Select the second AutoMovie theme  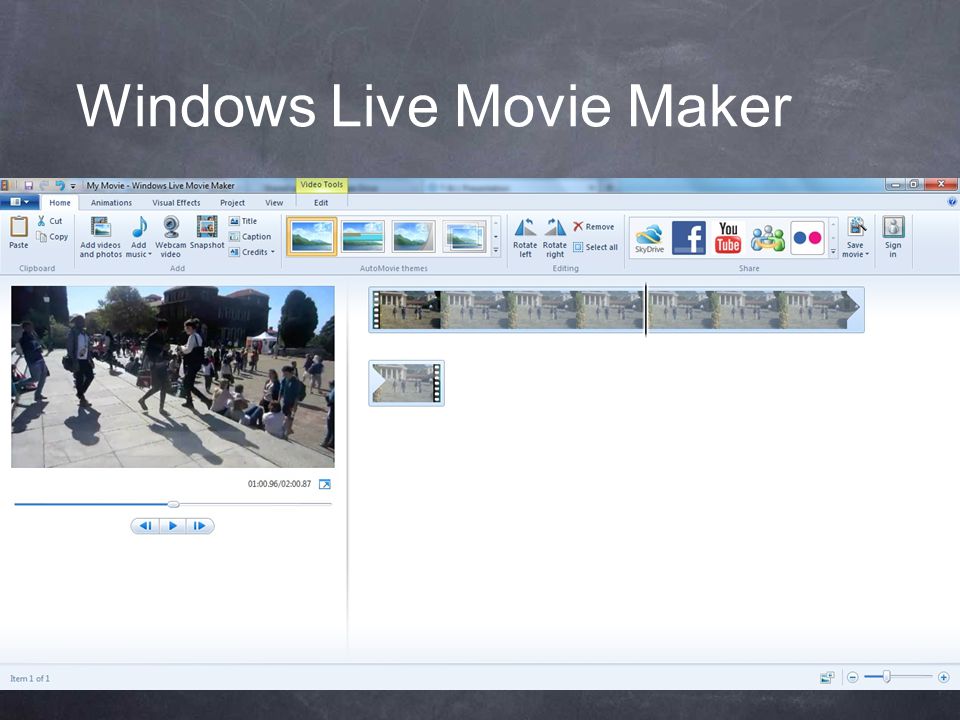pyautogui.click(x=363, y=236)
